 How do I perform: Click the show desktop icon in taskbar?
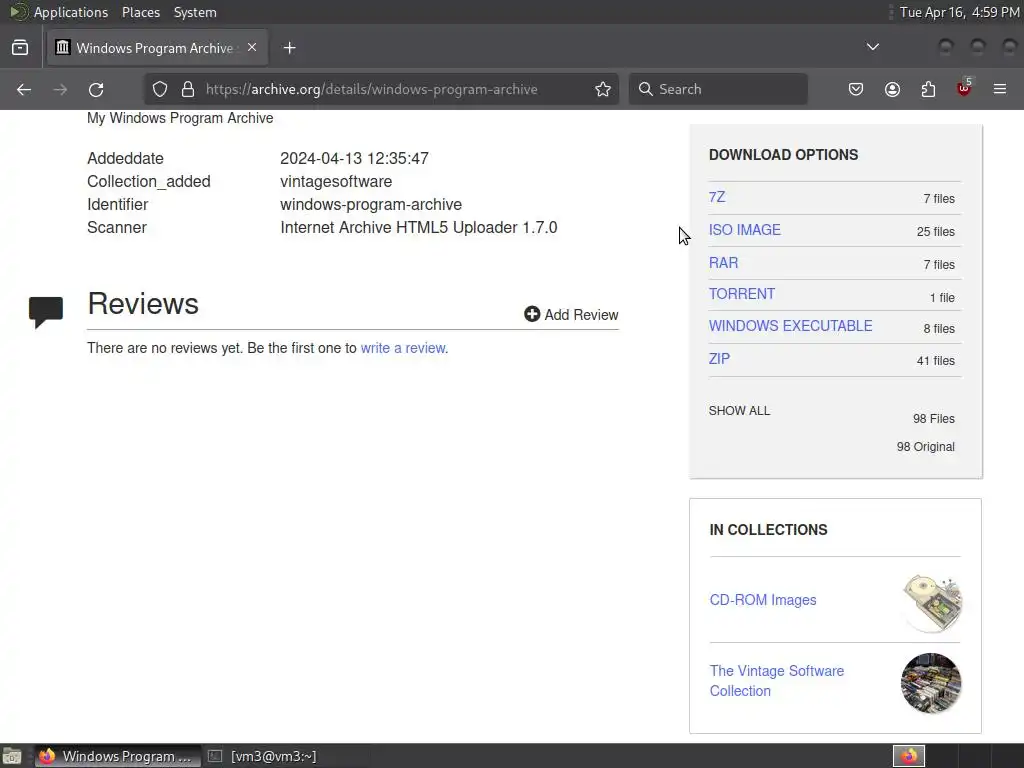12,756
